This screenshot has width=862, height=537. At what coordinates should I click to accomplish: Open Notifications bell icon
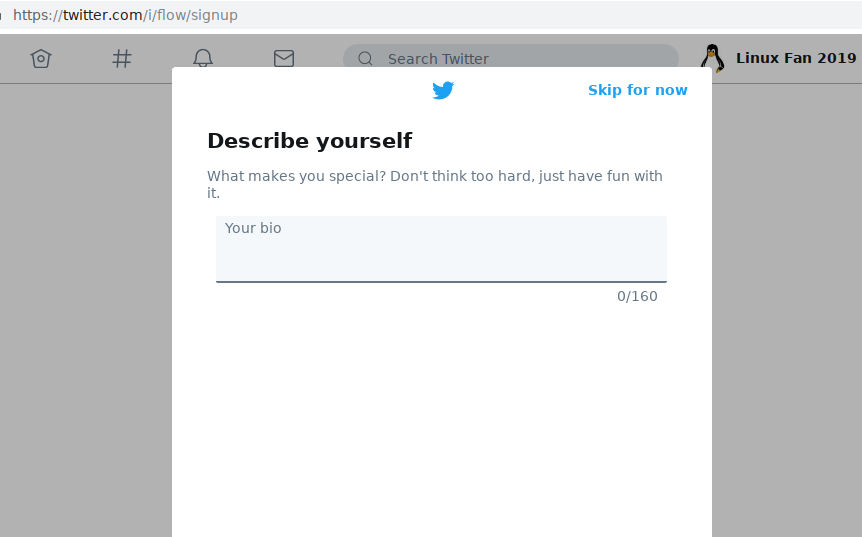tap(203, 57)
